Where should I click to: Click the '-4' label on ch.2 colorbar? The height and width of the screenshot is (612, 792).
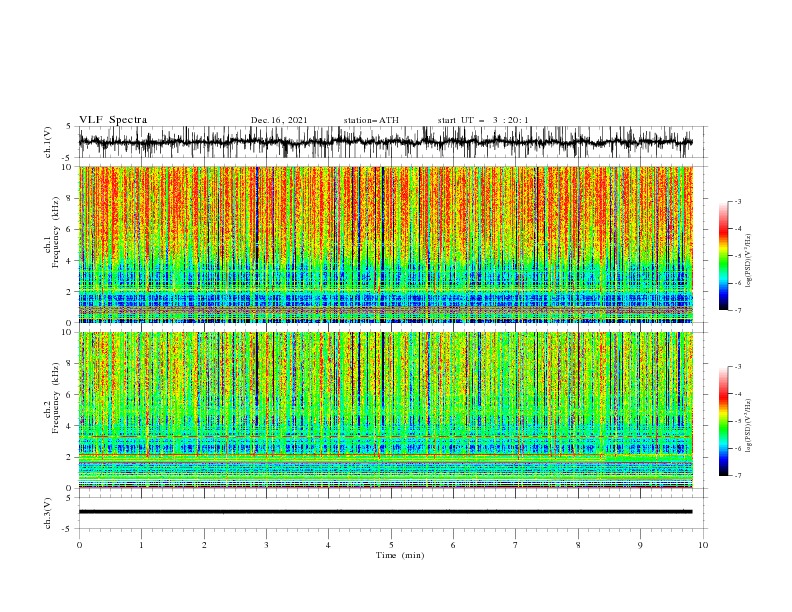pyautogui.click(x=737, y=394)
